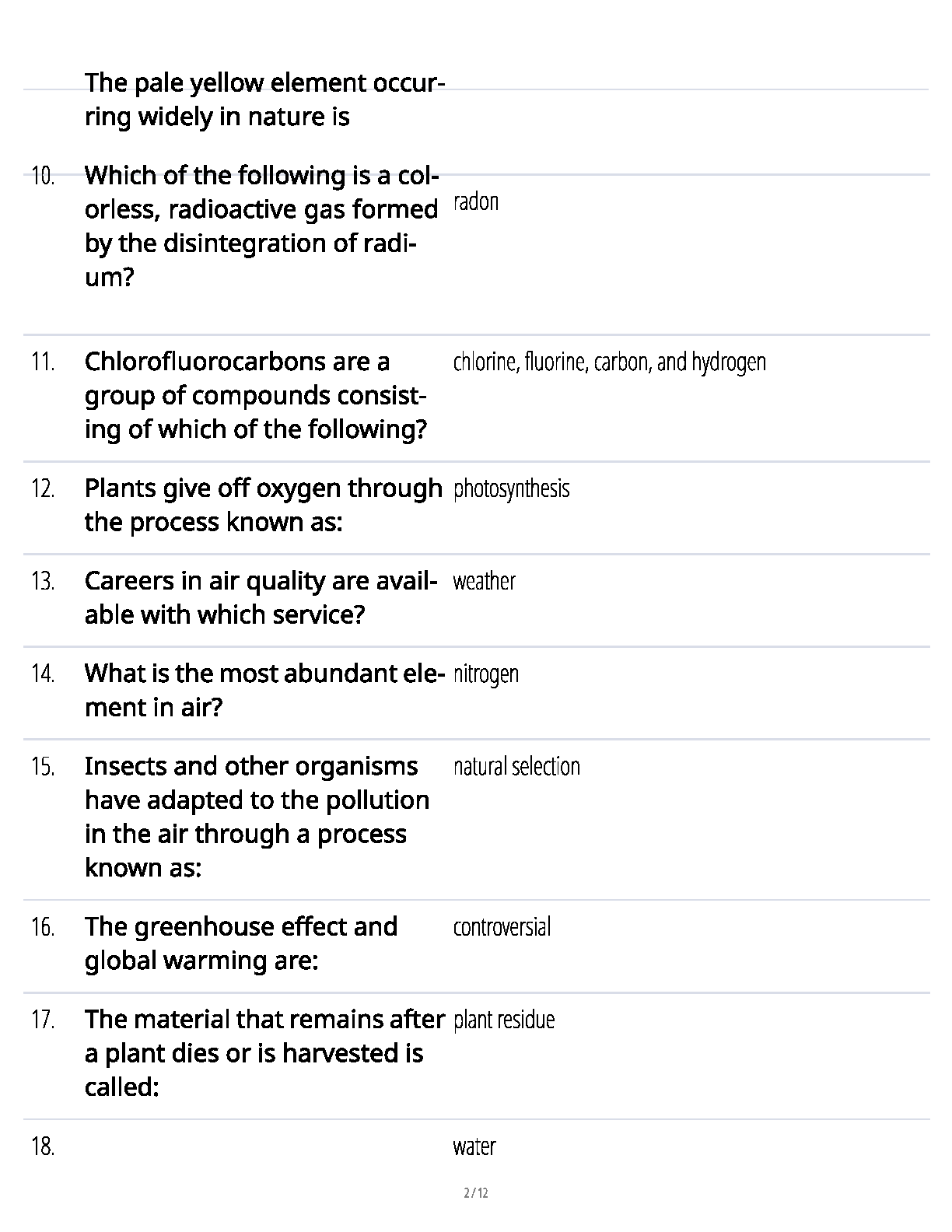
Task: Click the 'greenhouse effect and global warming' question
Action: [241, 943]
